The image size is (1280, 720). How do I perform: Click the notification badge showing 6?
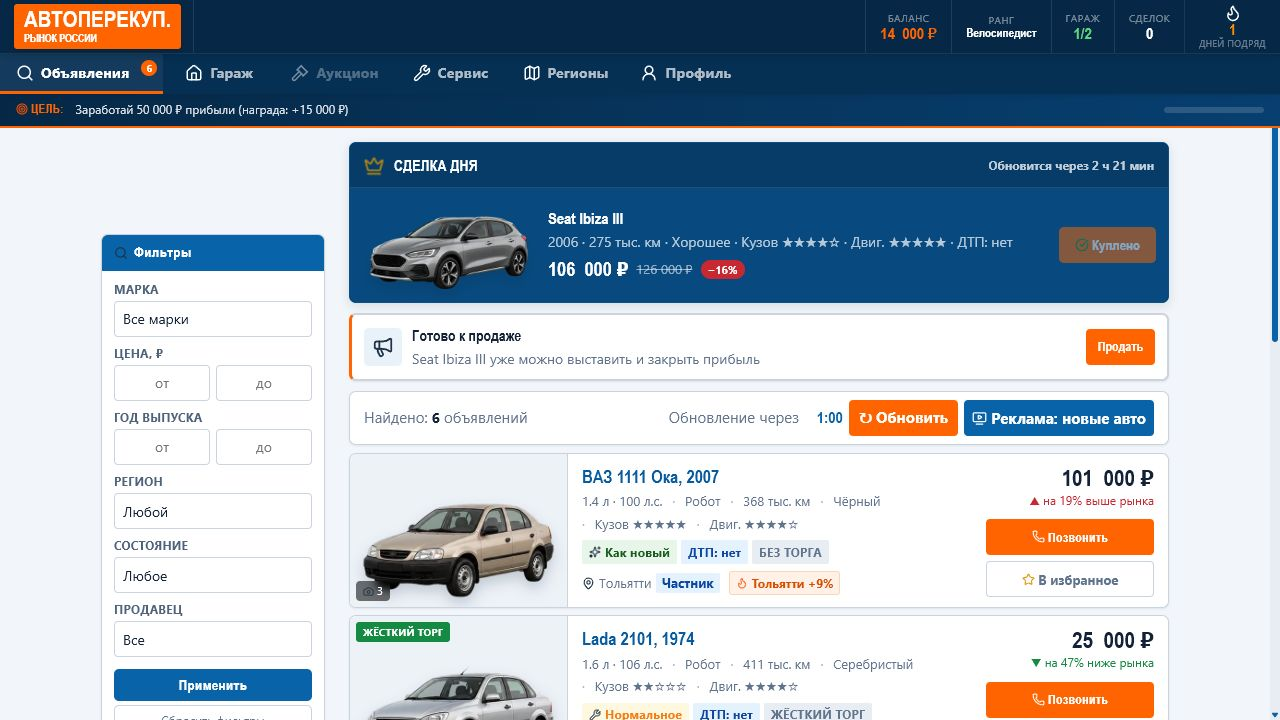[149, 68]
